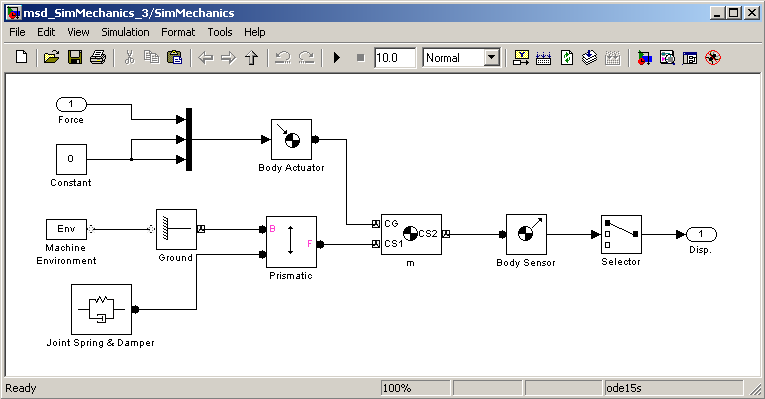
Task: Click the Joint Spring & Damper label
Action: click(101, 343)
